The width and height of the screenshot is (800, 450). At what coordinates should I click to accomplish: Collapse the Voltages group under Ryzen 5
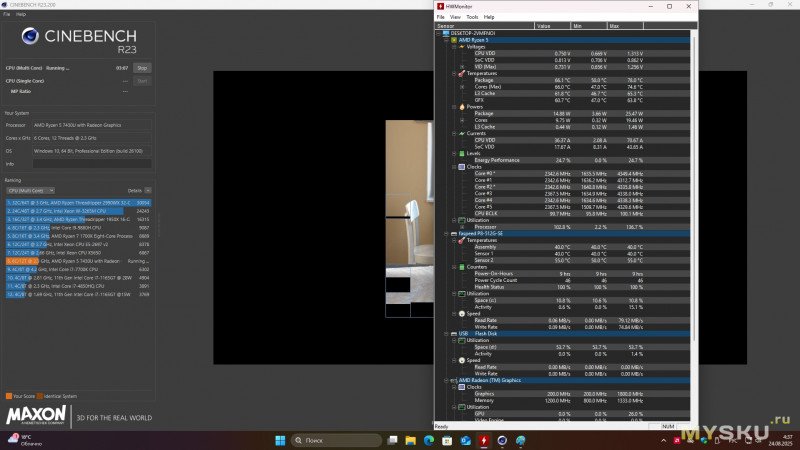click(x=454, y=46)
